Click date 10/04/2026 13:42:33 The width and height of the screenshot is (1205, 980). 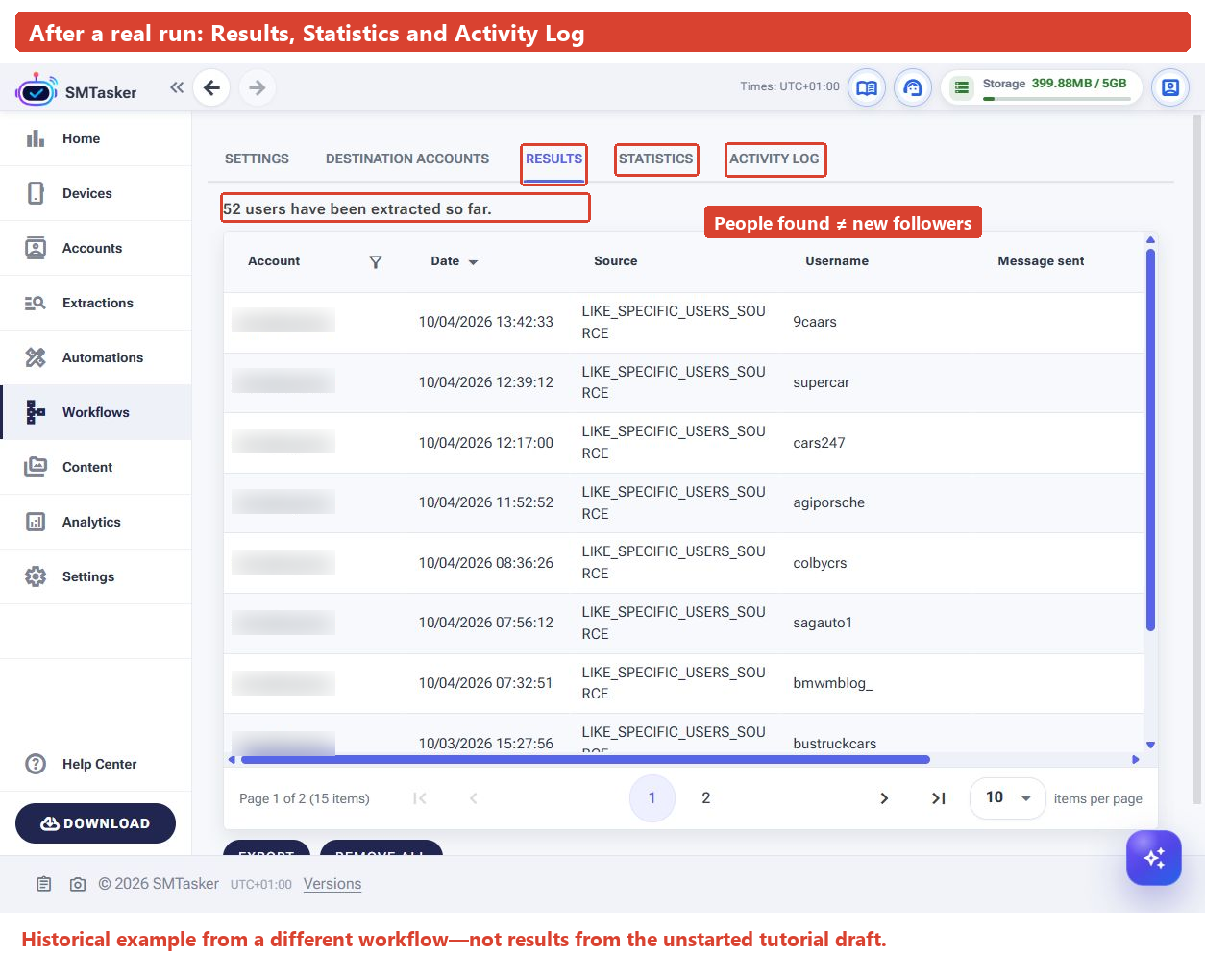(486, 322)
